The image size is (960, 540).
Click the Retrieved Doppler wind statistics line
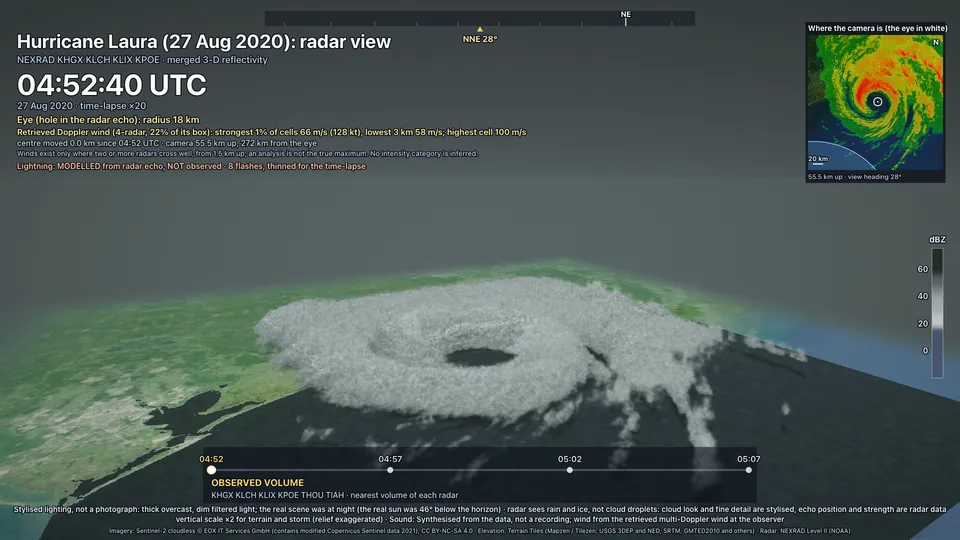(271, 132)
